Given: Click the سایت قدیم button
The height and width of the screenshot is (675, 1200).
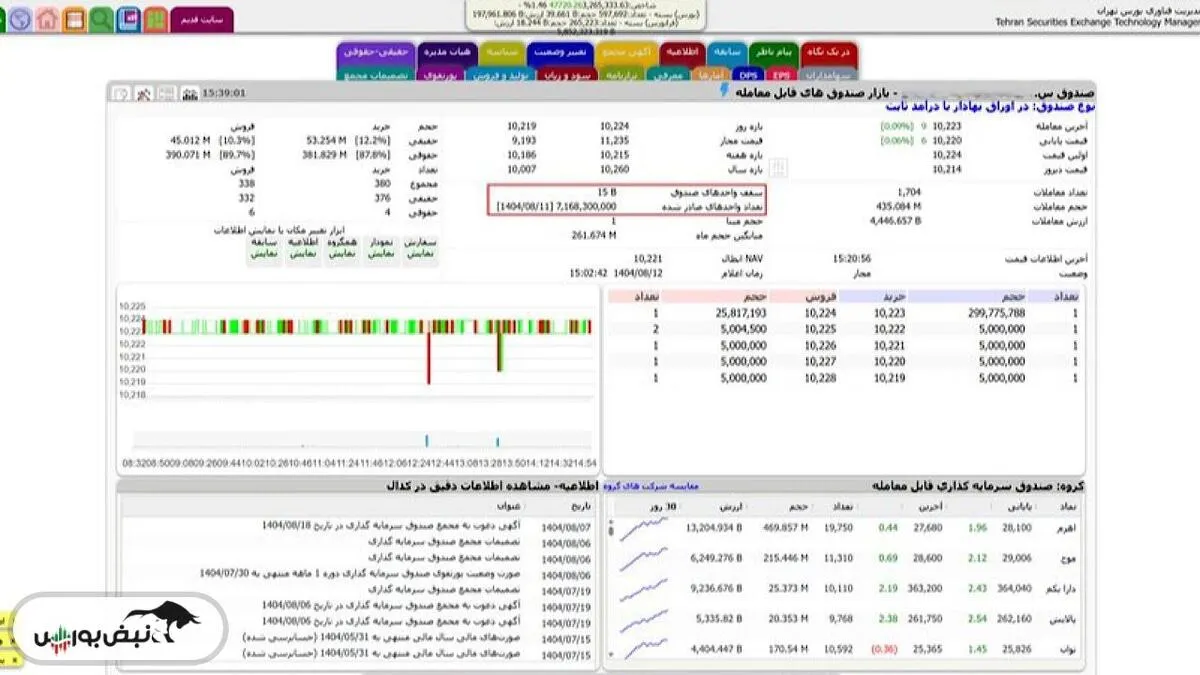Looking at the screenshot, I should [x=202, y=19].
